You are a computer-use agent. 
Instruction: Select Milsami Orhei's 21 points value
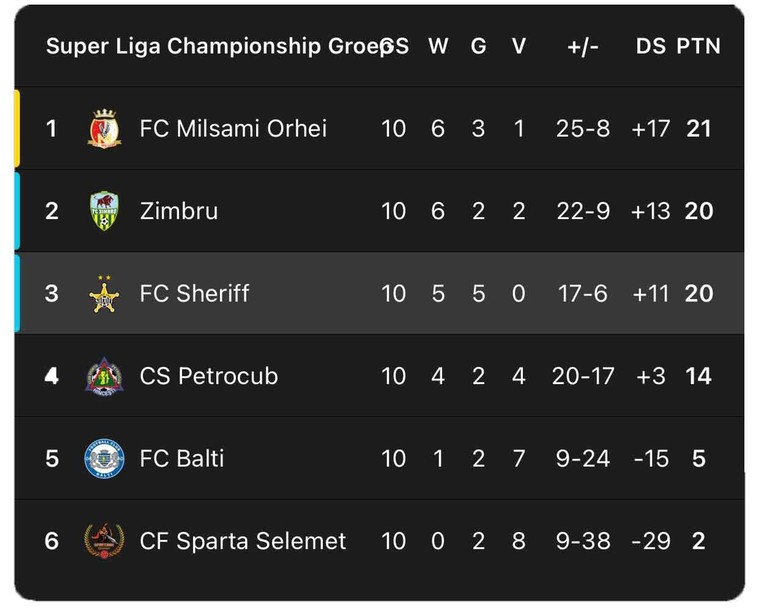pos(699,129)
